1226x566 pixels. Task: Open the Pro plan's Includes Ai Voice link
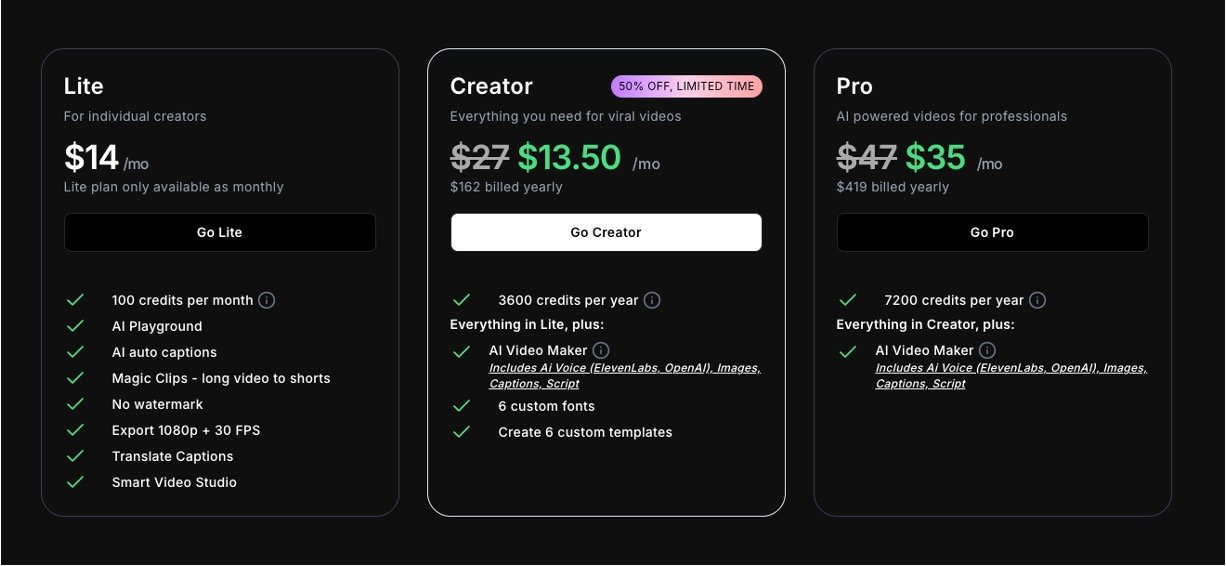(1010, 375)
